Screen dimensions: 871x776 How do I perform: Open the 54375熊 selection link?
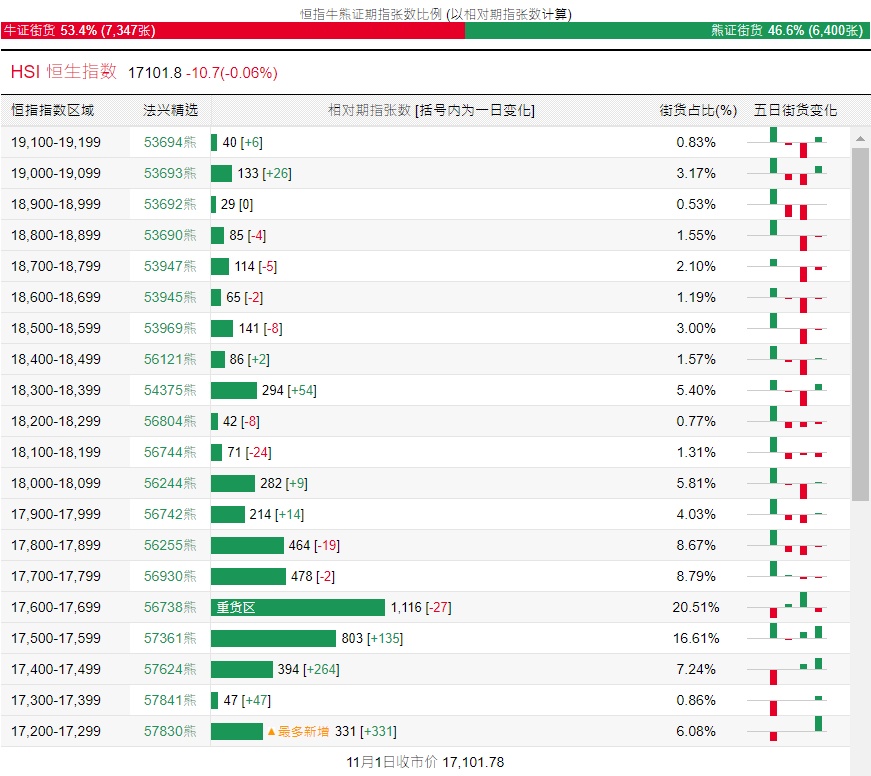(170, 390)
